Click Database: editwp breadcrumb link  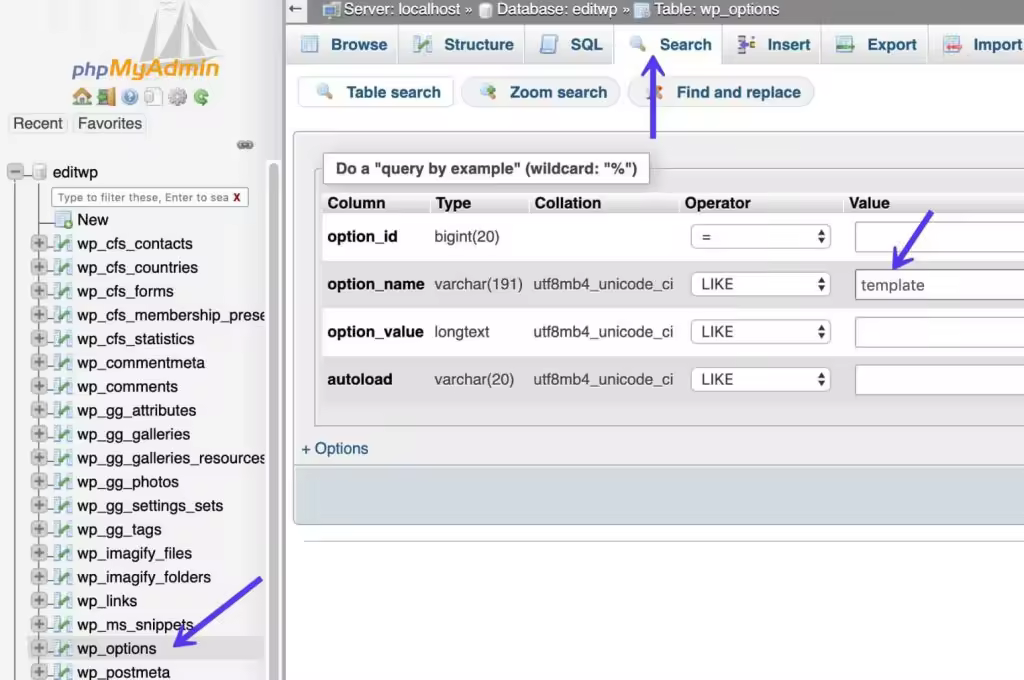(x=556, y=10)
